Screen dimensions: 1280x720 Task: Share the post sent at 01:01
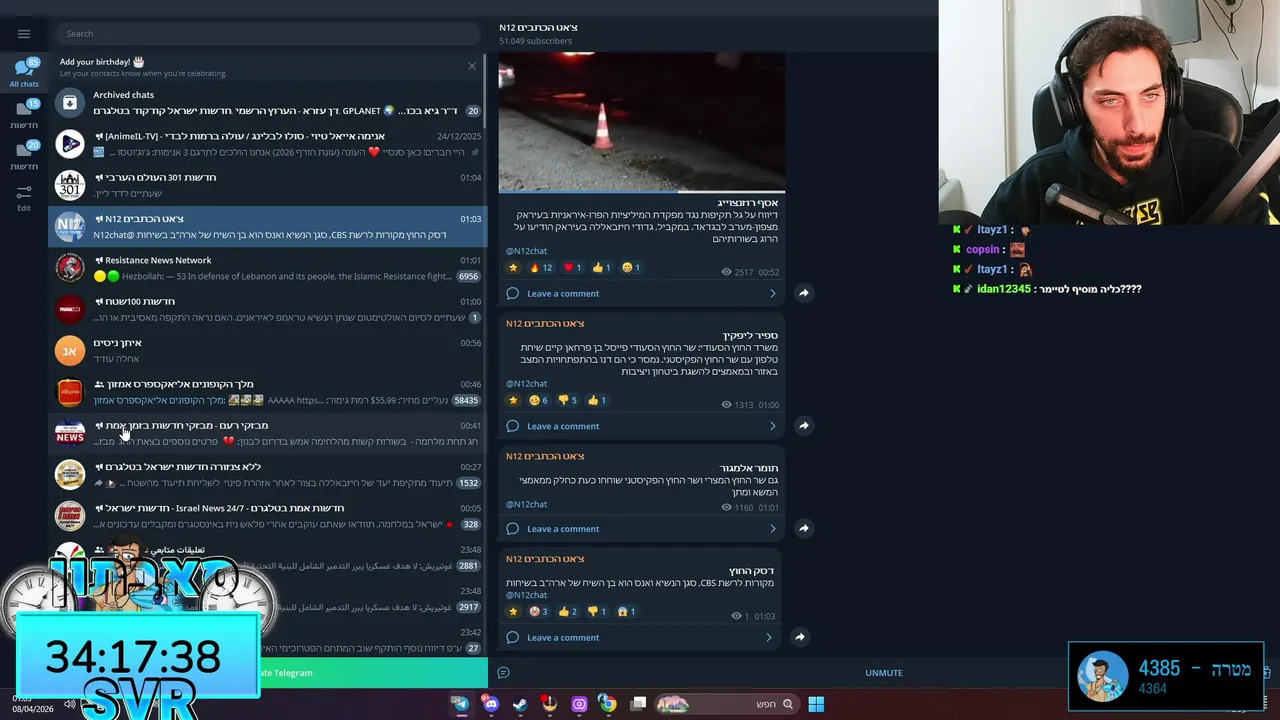tap(803, 528)
